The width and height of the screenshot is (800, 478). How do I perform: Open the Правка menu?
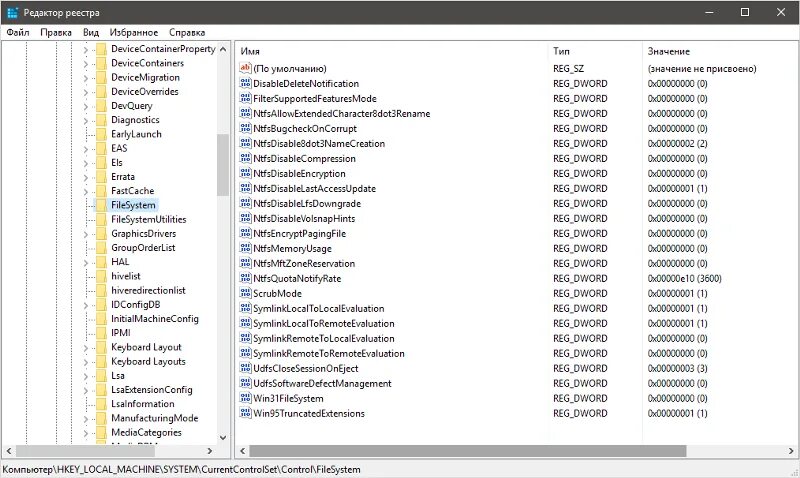[x=56, y=32]
